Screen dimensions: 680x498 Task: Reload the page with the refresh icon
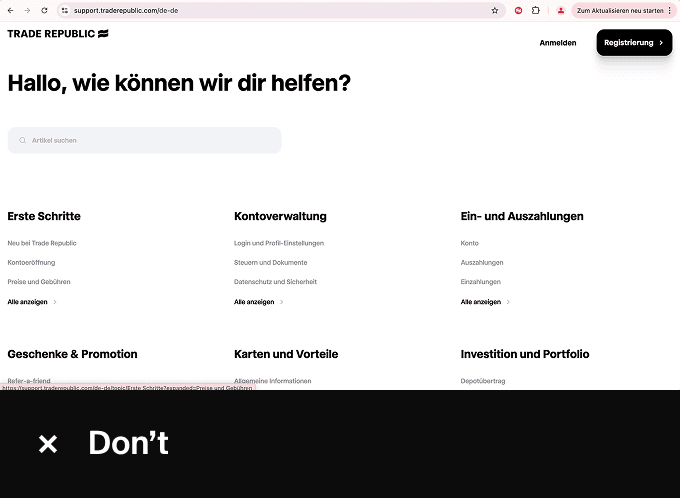[x=44, y=10]
